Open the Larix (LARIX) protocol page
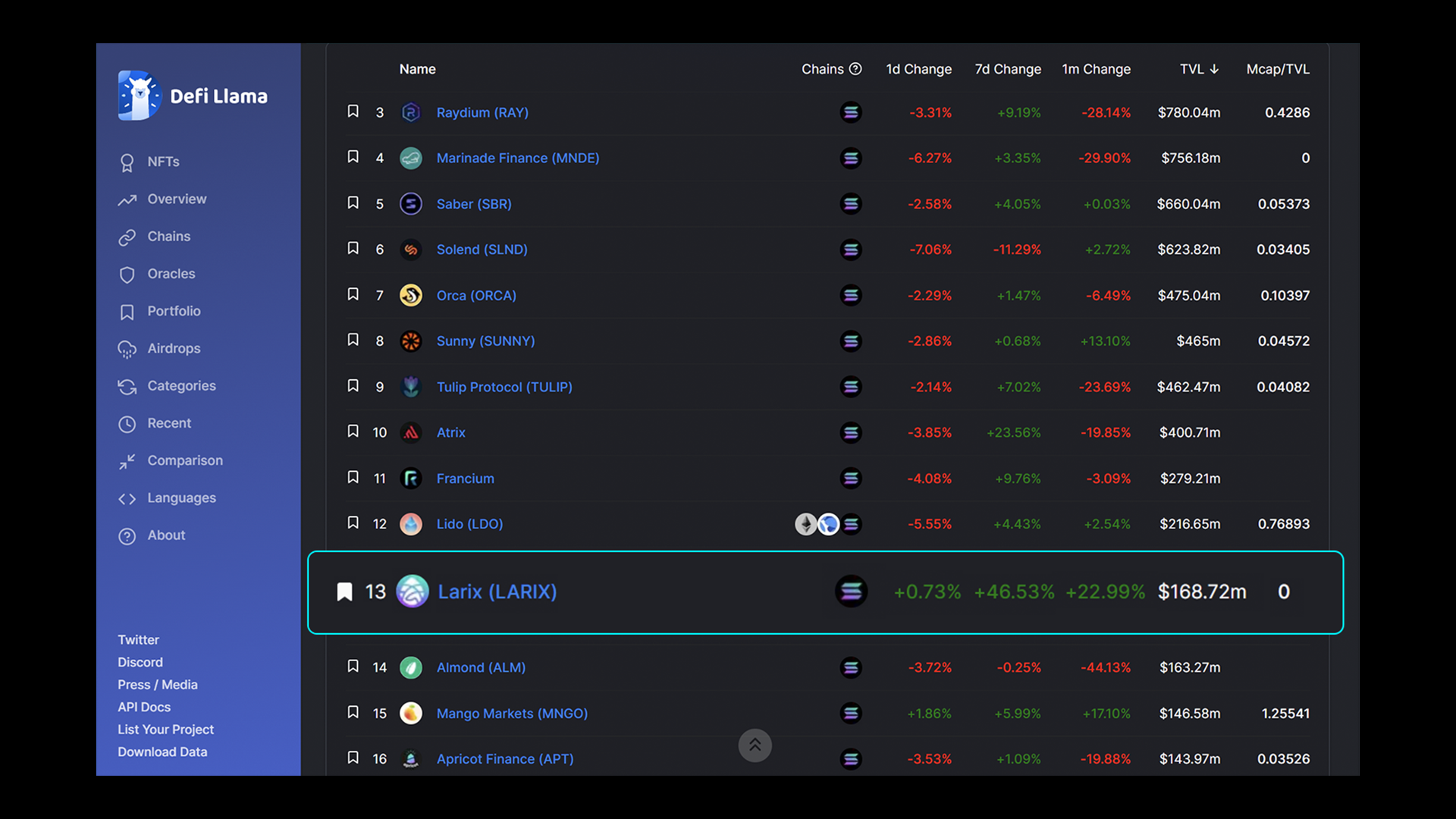The width and height of the screenshot is (1456, 819). (x=497, y=591)
